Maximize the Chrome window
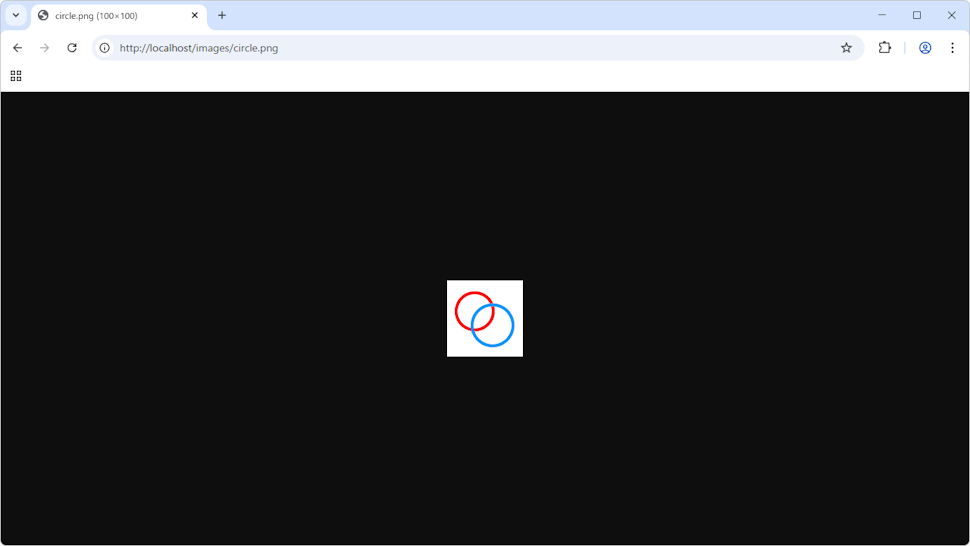The image size is (970, 546). click(x=917, y=15)
